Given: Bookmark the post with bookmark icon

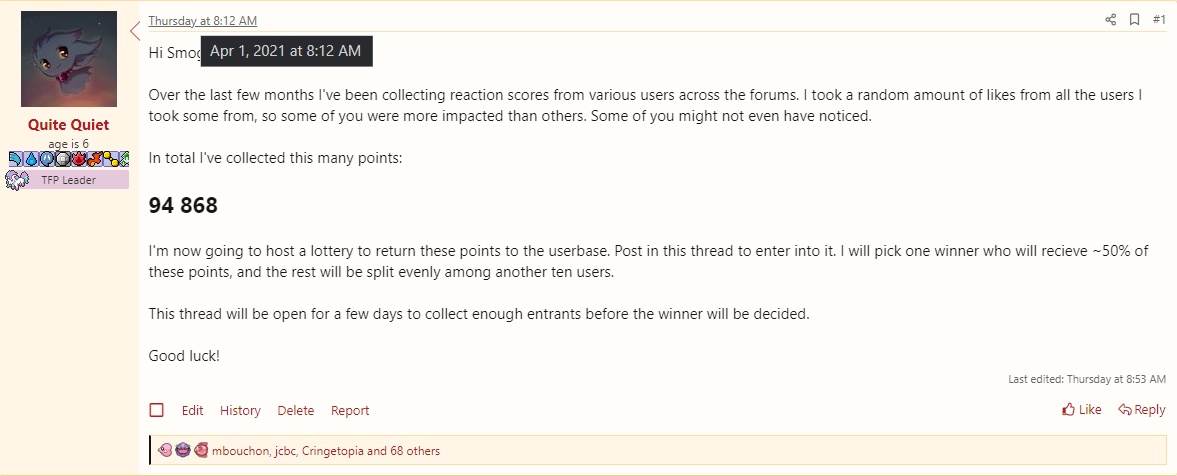Looking at the screenshot, I should 1135,19.
